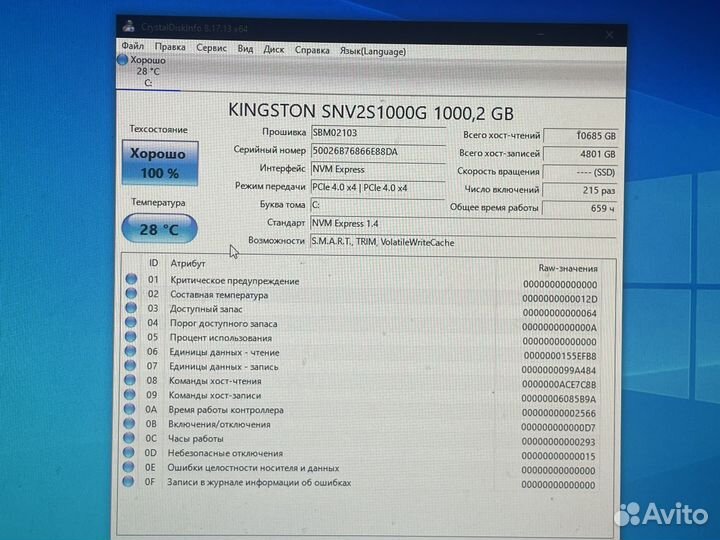Image resolution: width=720 pixels, height=540 pixels.
Task: Select the Порог доступного запаса attribute text
Action: pos(224,324)
